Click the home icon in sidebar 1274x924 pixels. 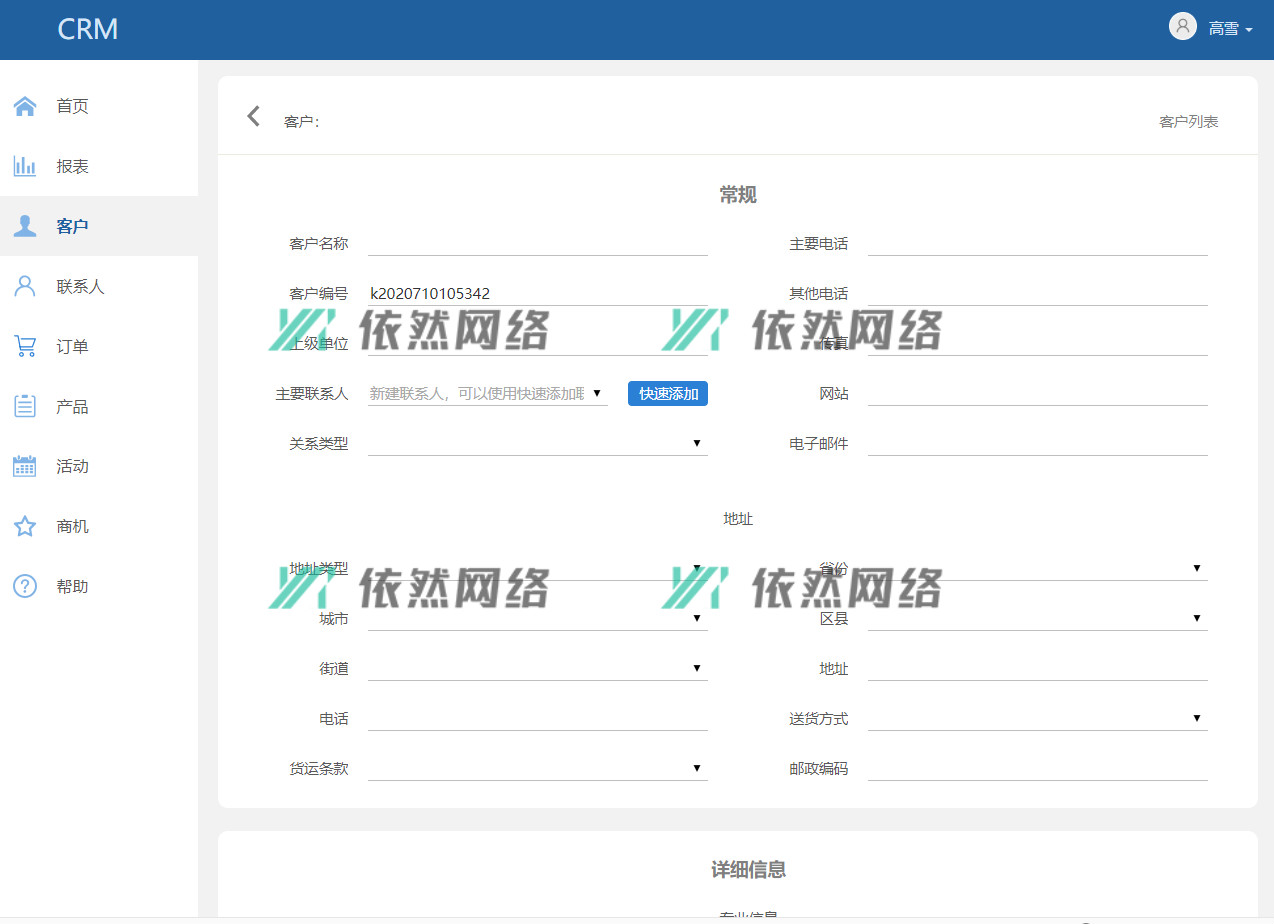coord(25,106)
